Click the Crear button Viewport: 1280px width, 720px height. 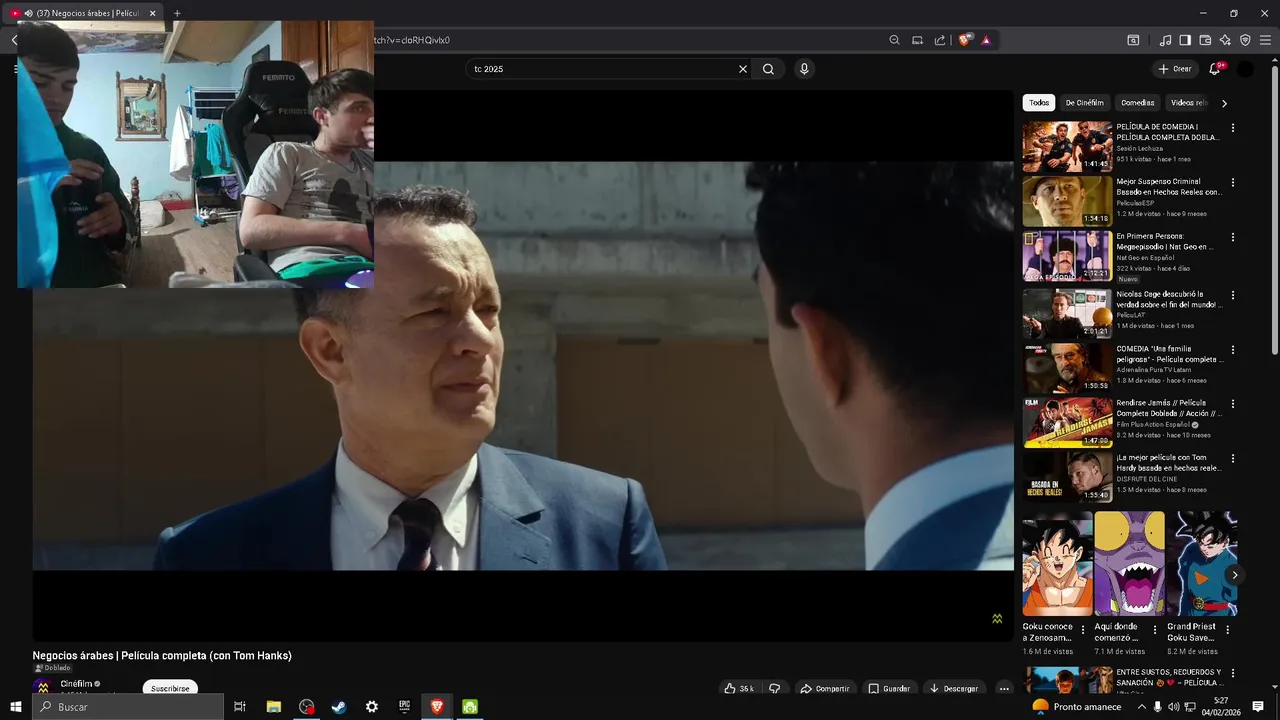(x=1175, y=69)
